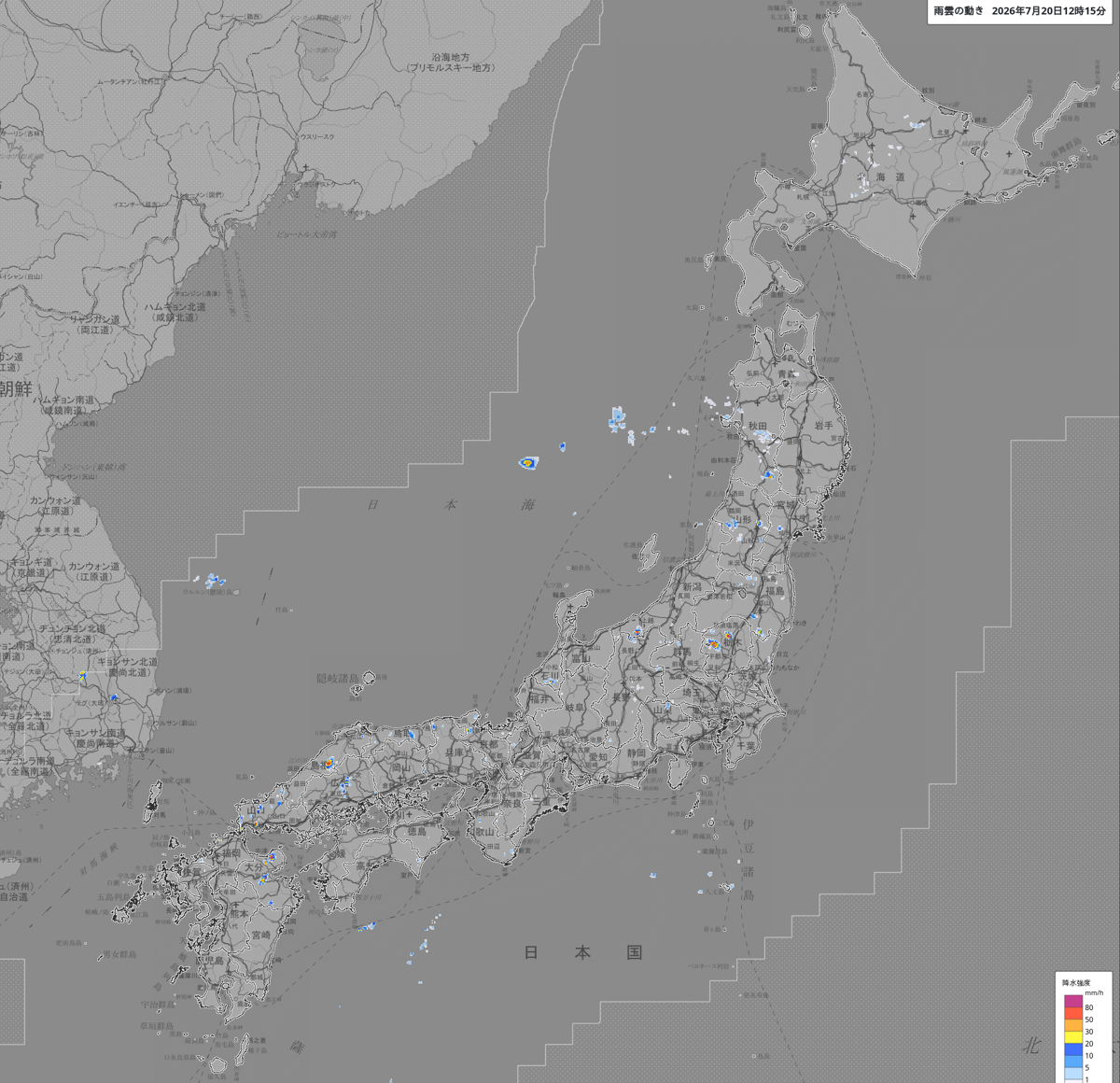Click the heavy rain cell over 栃木
The width and height of the screenshot is (1120, 1083).
[714, 643]
